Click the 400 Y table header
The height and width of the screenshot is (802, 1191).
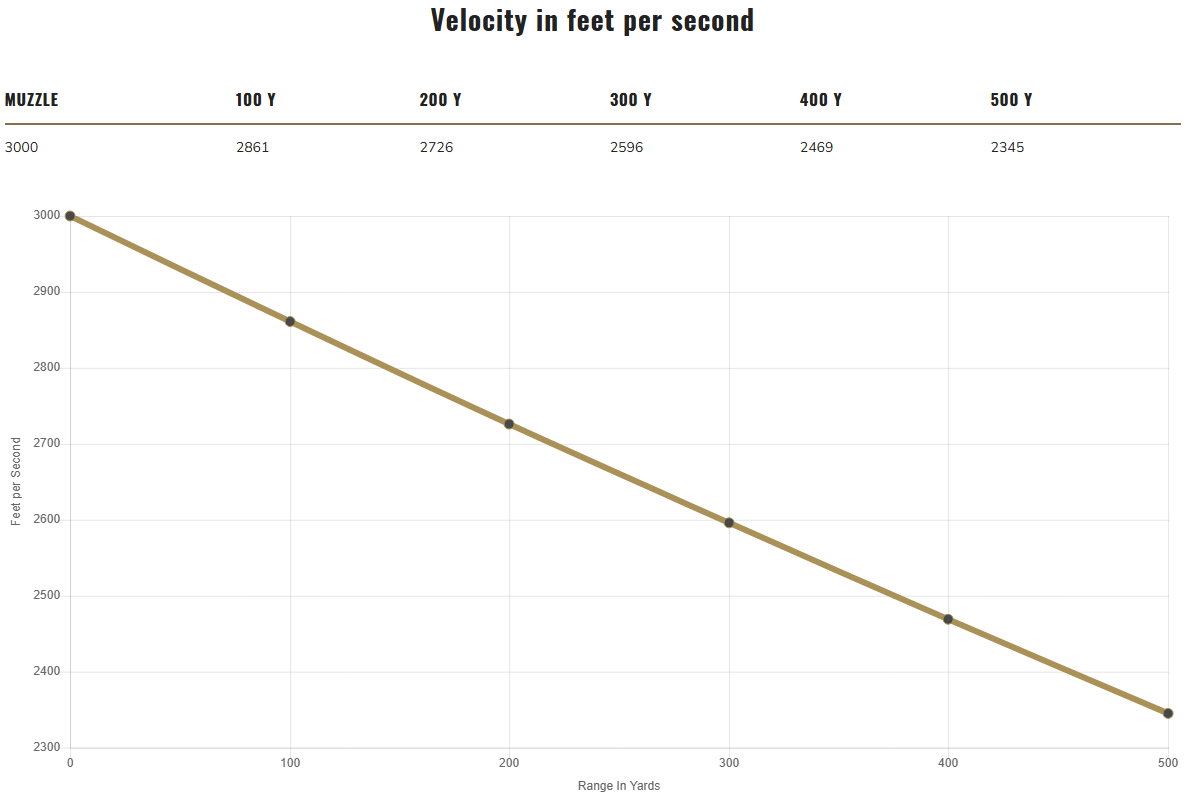pyautogui.click(x=821, y=100)
